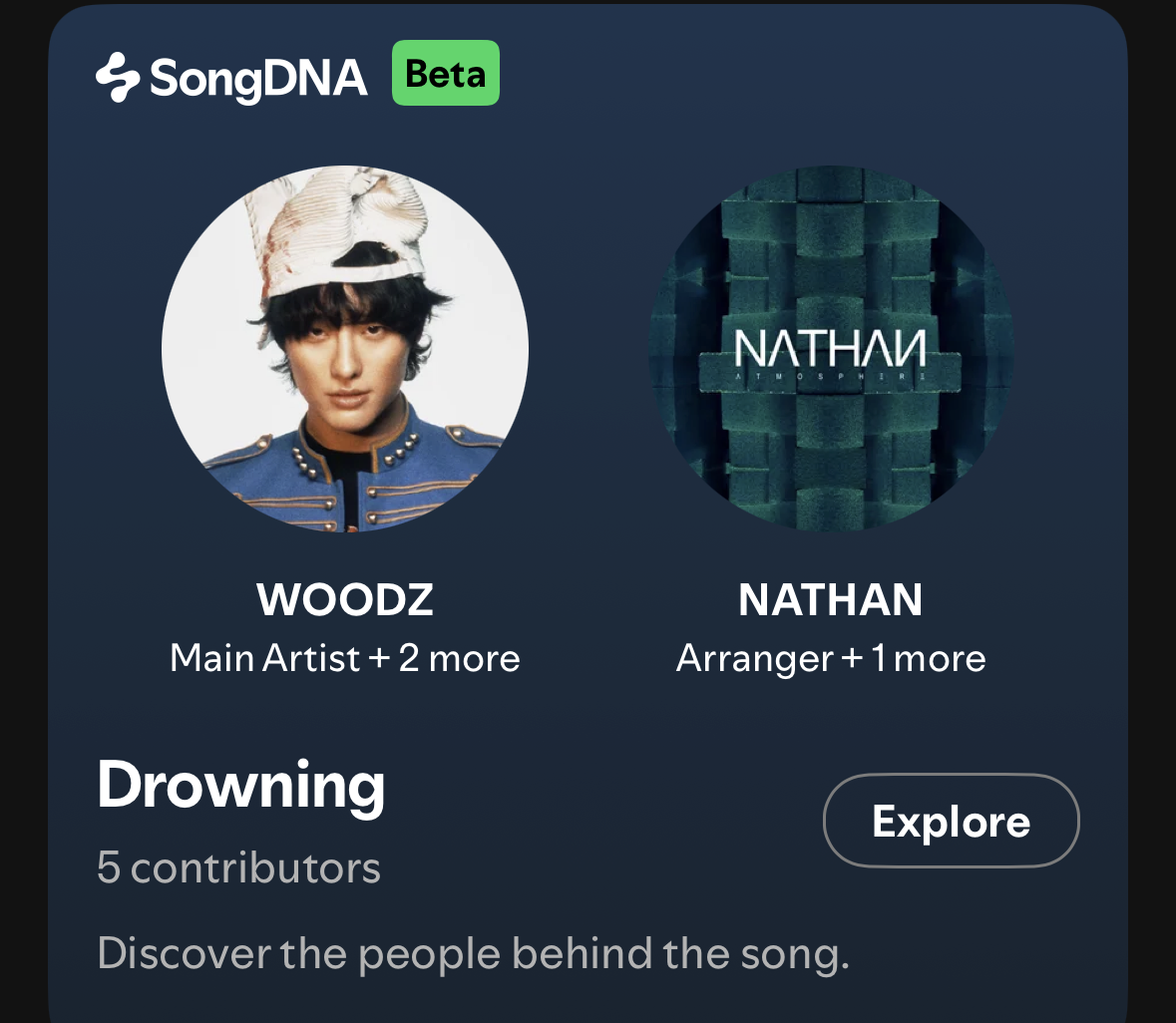1176x1023 pixels.
Task: Click the Explore button
Action: coord(951,821)
